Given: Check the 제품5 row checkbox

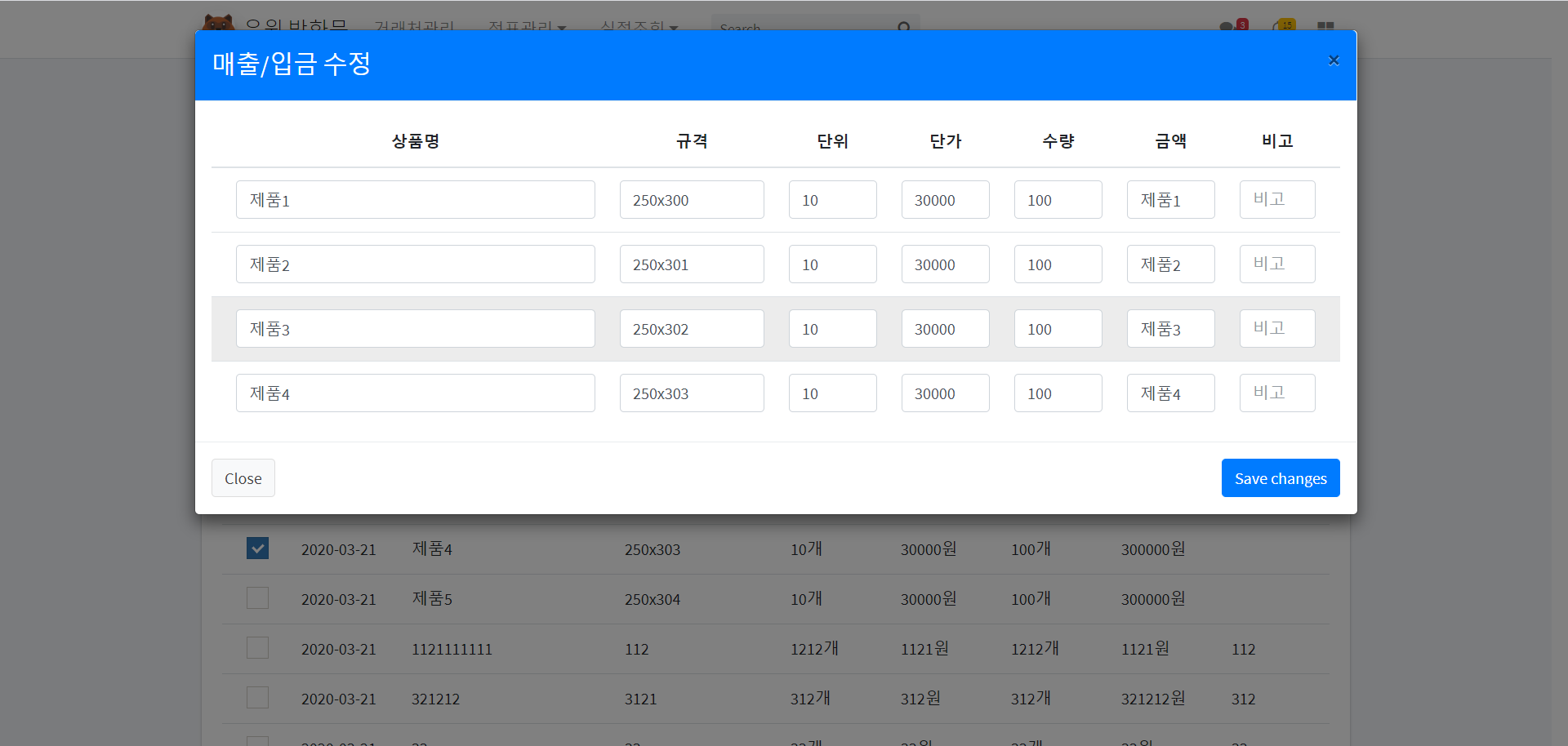Looking at the screenshot, I should pyautogui.click(x=257, y=598).
